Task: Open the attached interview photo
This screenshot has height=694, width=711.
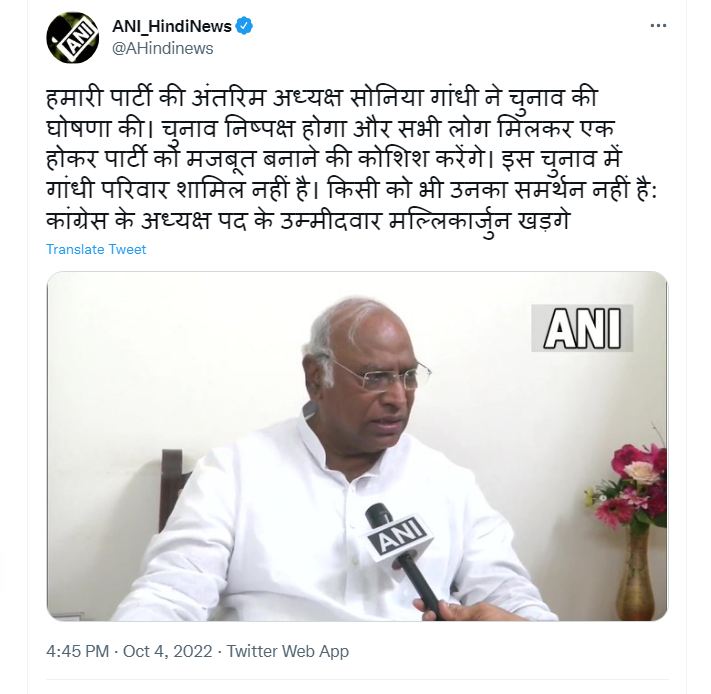Action: coord(357,446)
